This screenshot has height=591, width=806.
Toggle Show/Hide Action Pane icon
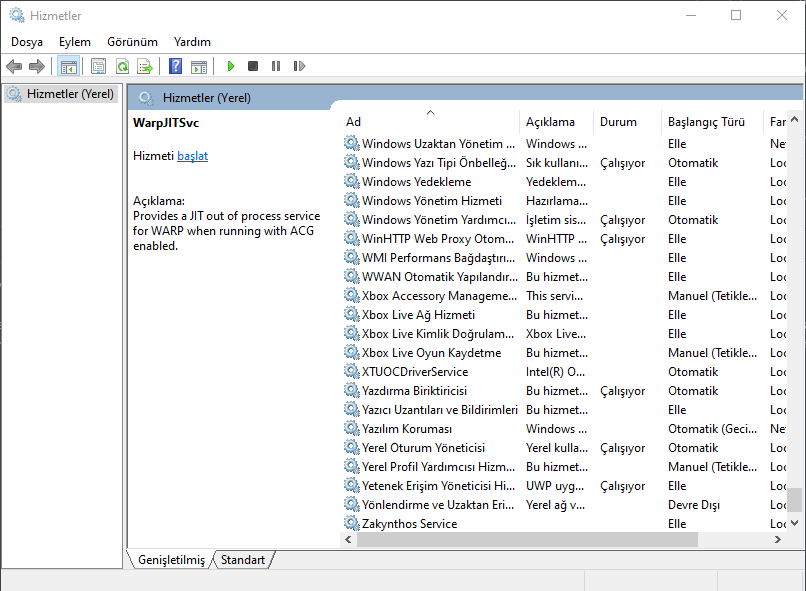[x=199, y=66]
